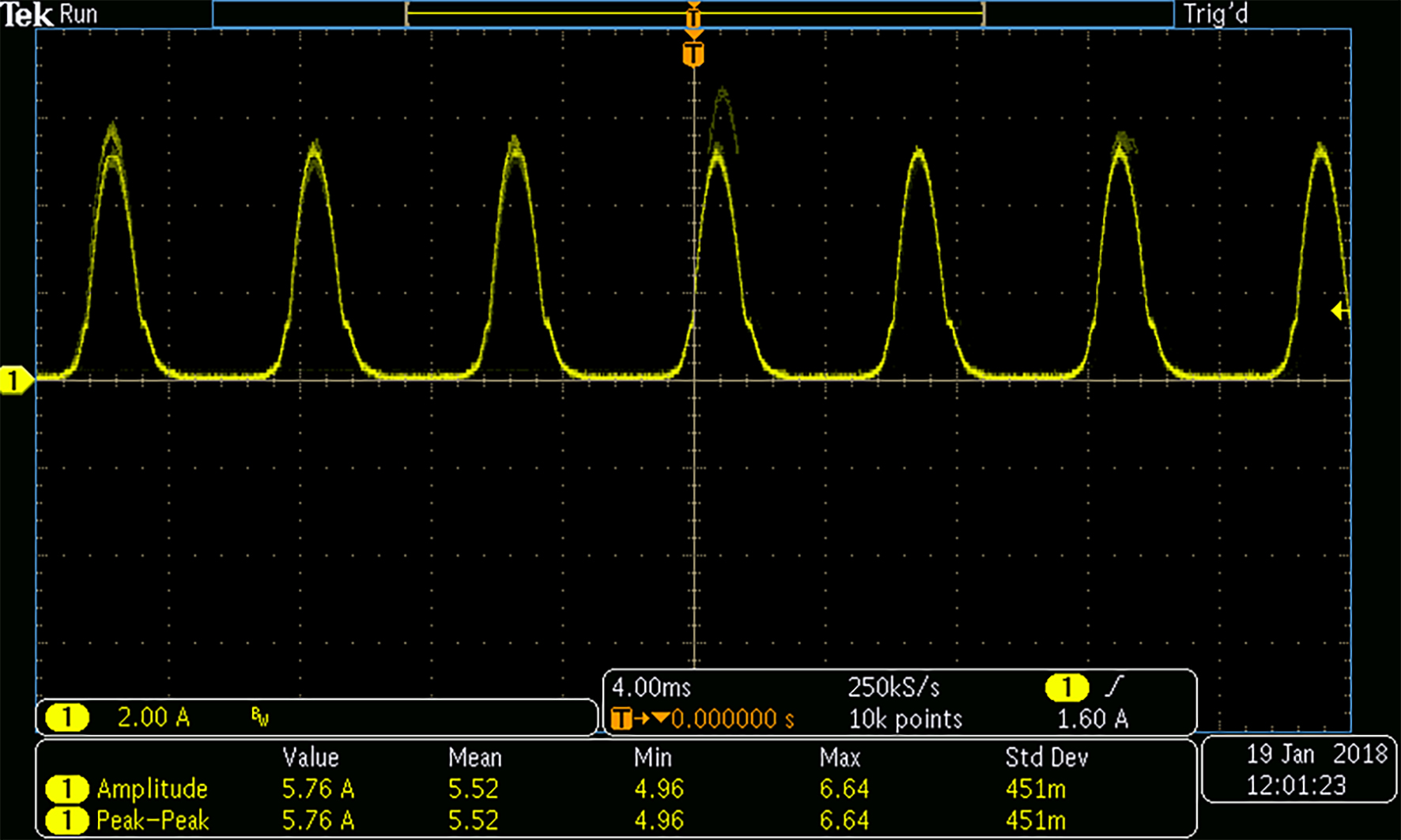Click the orange T delay icon in readout
Image resolution: width=1401 pixels, height=840 pixels.
click(621, 719)
